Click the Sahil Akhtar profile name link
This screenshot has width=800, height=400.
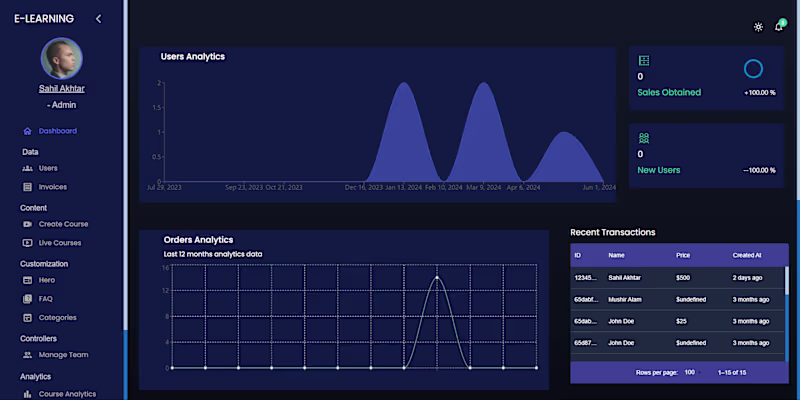coord(62,89)
